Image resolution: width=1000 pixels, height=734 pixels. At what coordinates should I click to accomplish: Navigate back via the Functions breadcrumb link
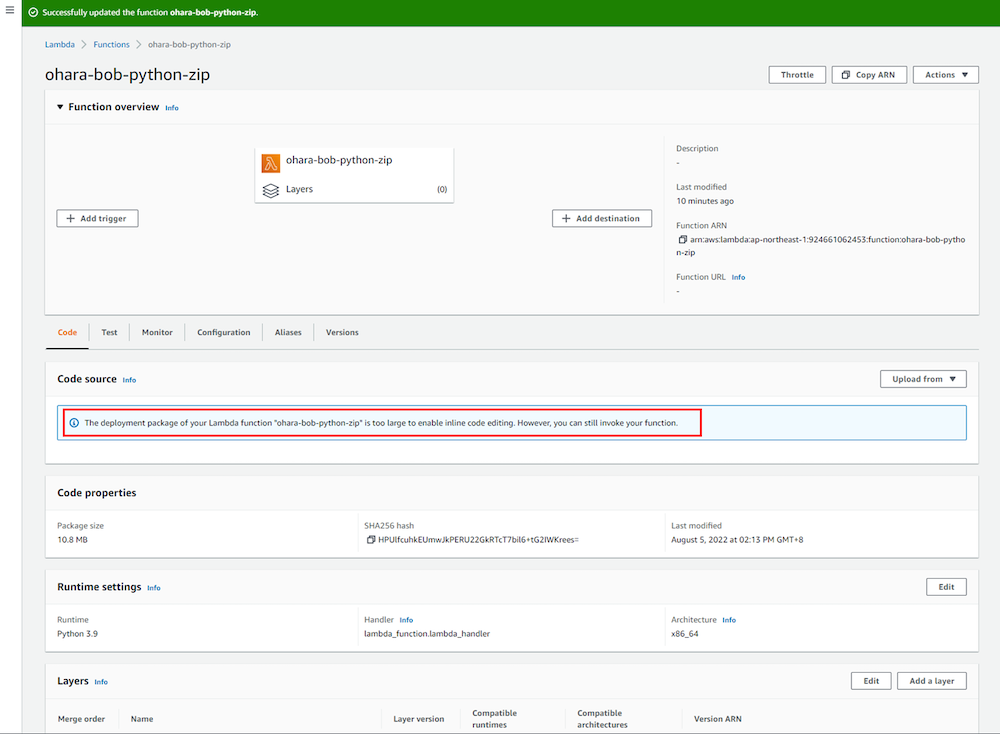click(111, 44)
